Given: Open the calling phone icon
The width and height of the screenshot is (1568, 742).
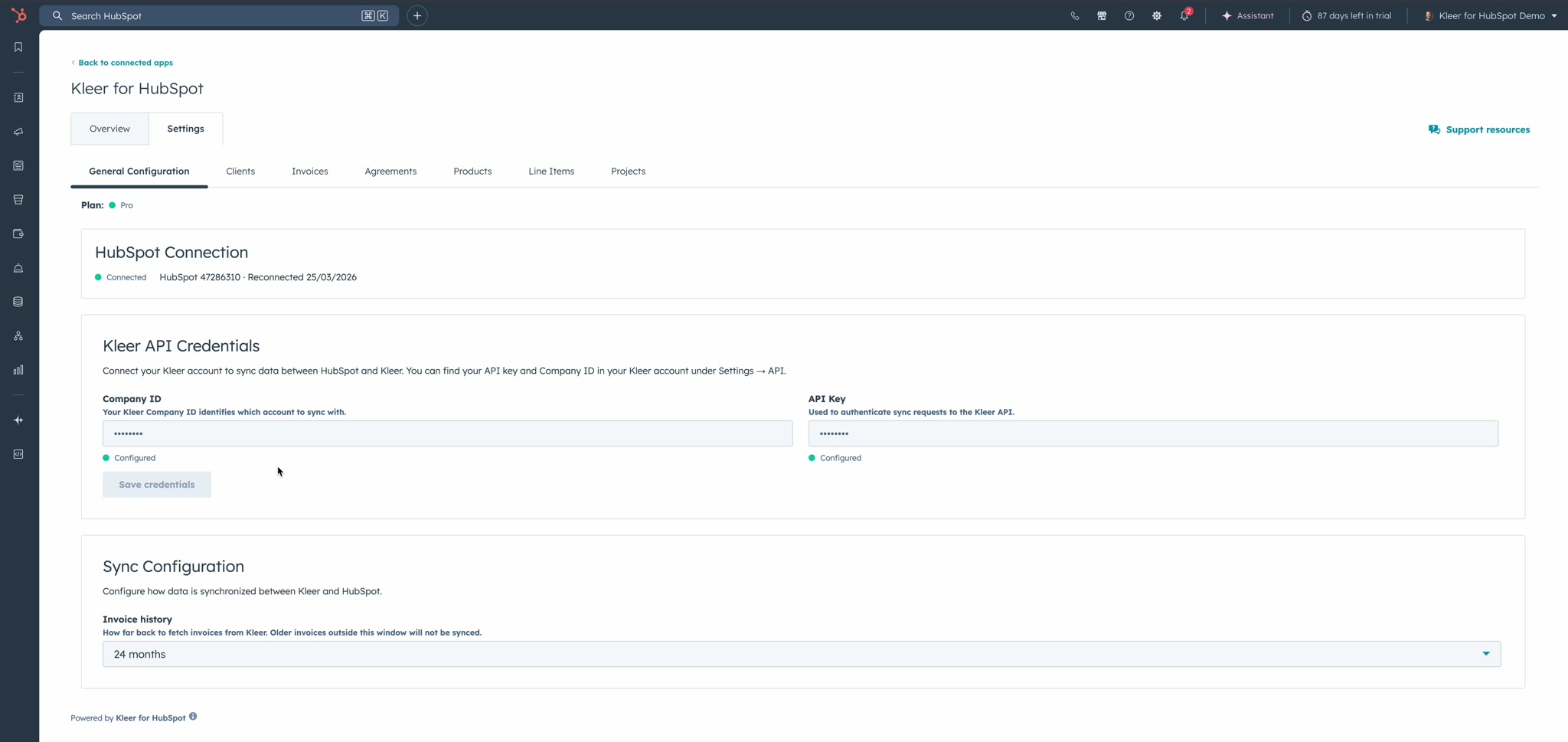Looking at the screenshot, I should click(1075, 15).
